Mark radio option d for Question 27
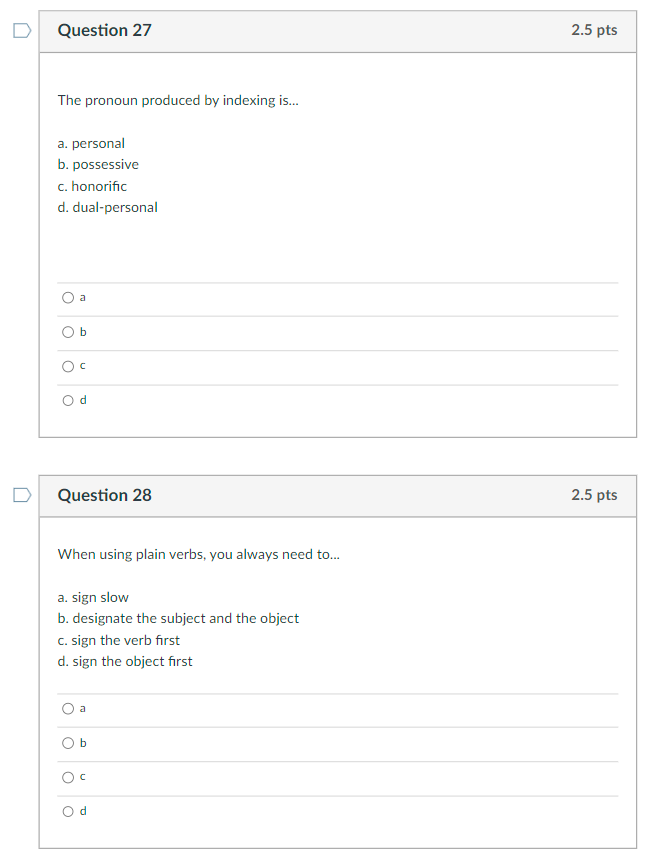669x861 pixels. coord(68,400)
